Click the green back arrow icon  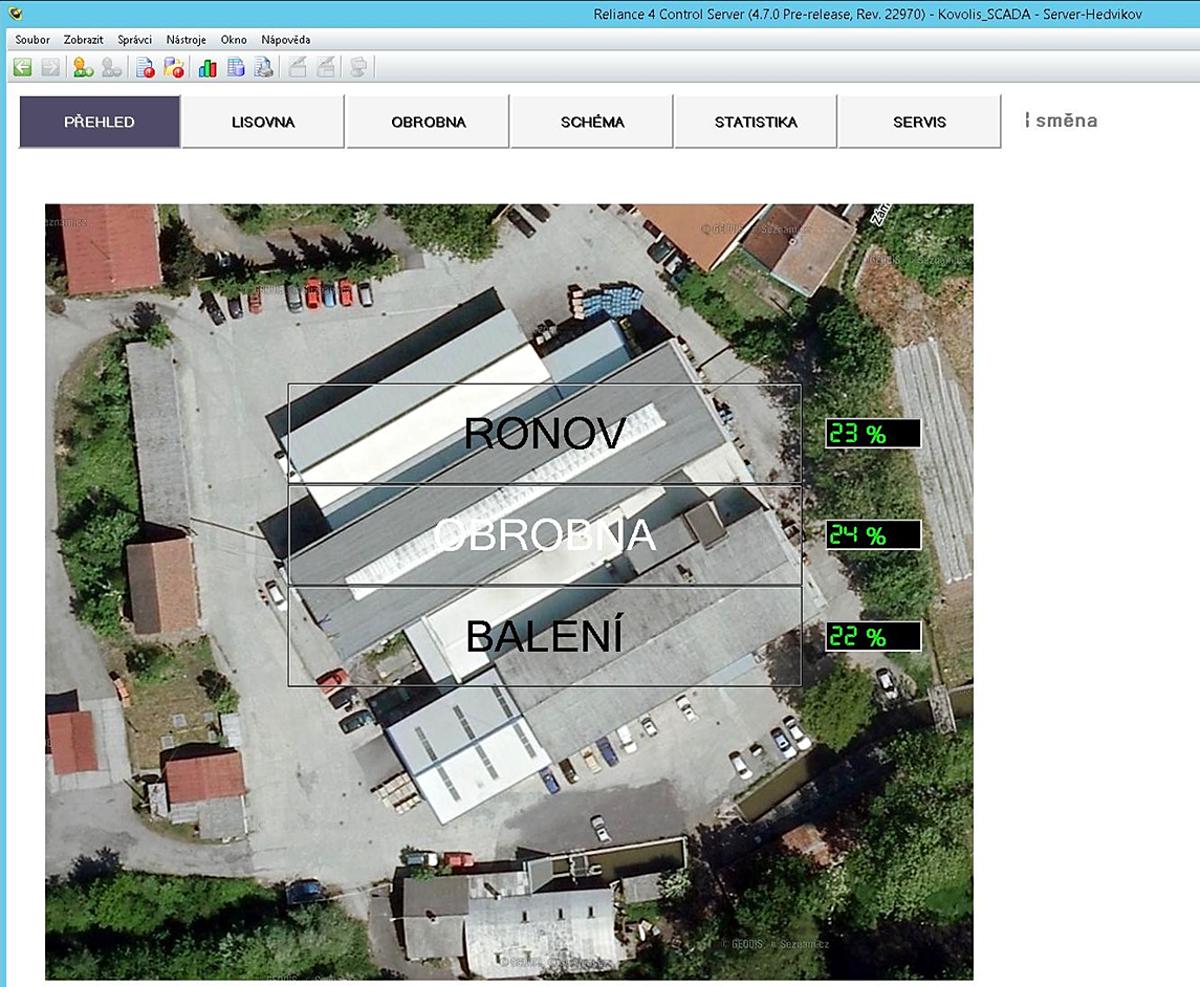[x=22, y=67]
